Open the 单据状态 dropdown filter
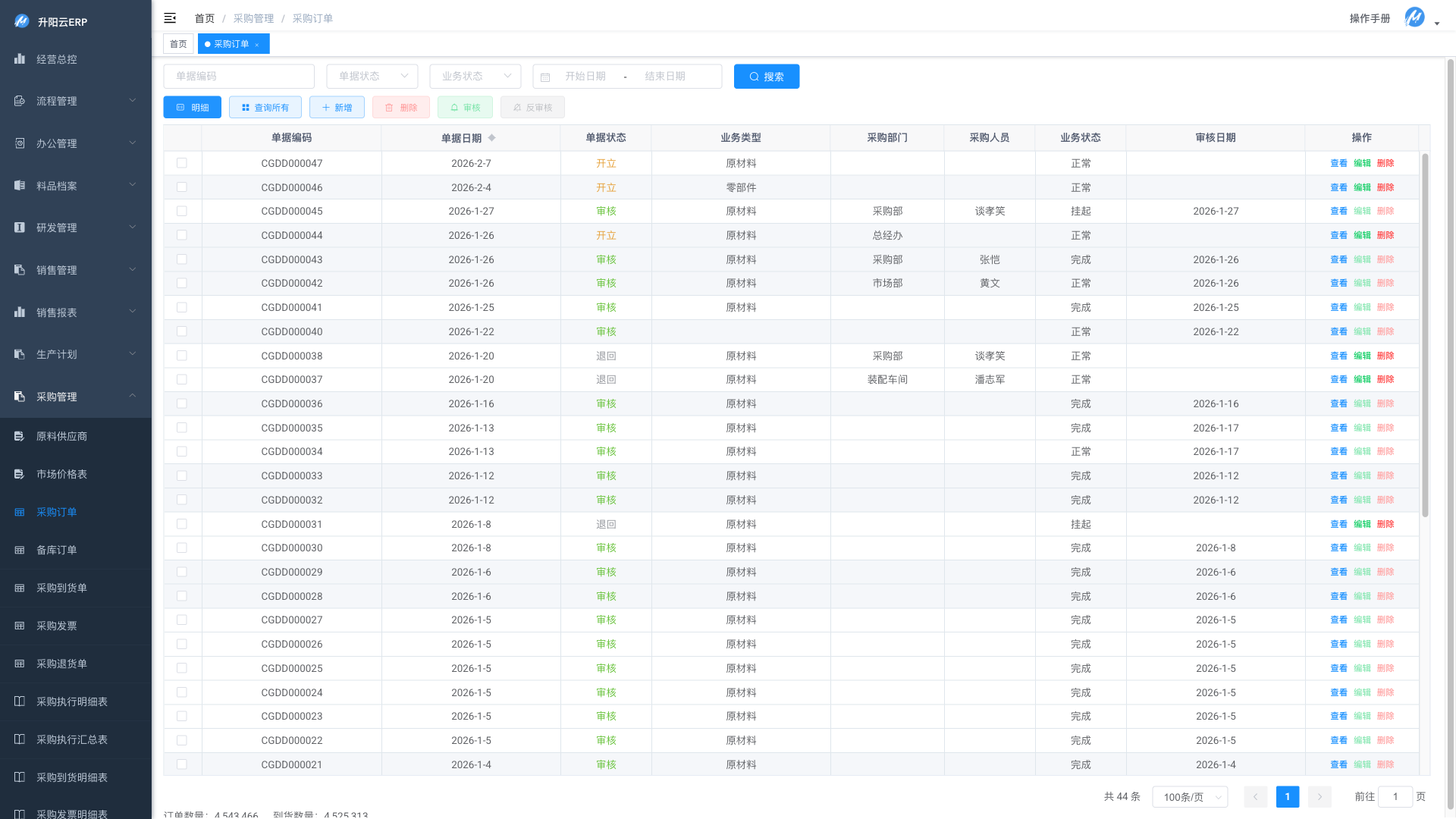The height and width of the screenshot is (819, 1456). (372, 77)
